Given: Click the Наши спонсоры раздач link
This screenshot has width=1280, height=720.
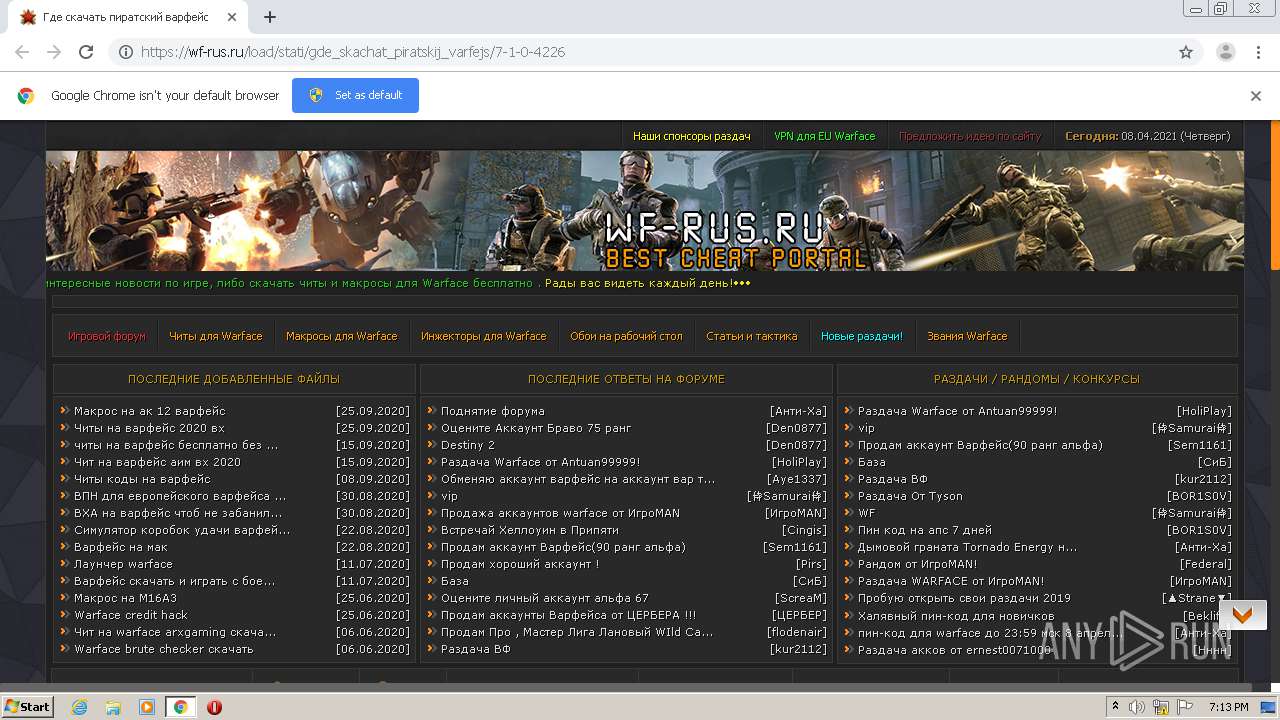Looking at the screenshot, I should [x=692, y=136].
